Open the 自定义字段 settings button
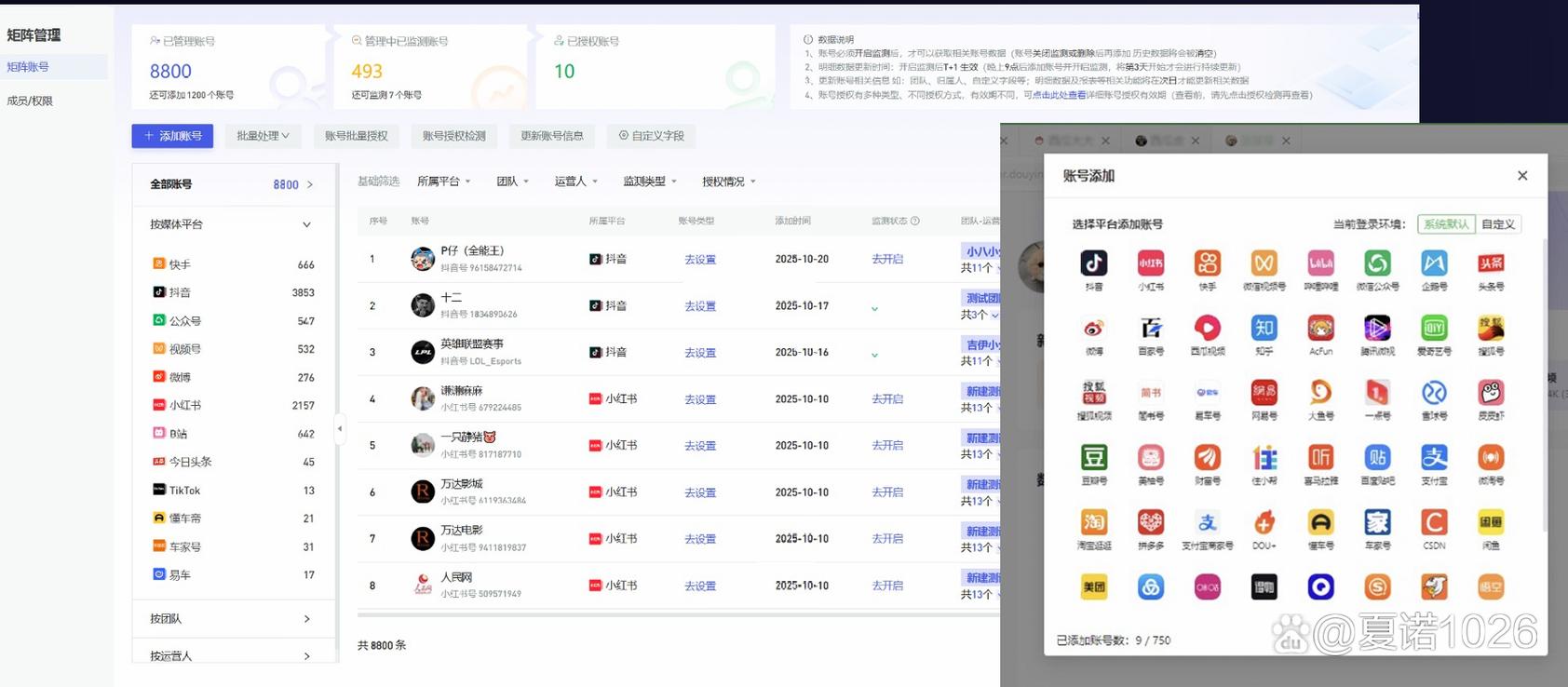The height and width of the screenshot is (687, 1568). pyautogui.click(x=652, y=136)
